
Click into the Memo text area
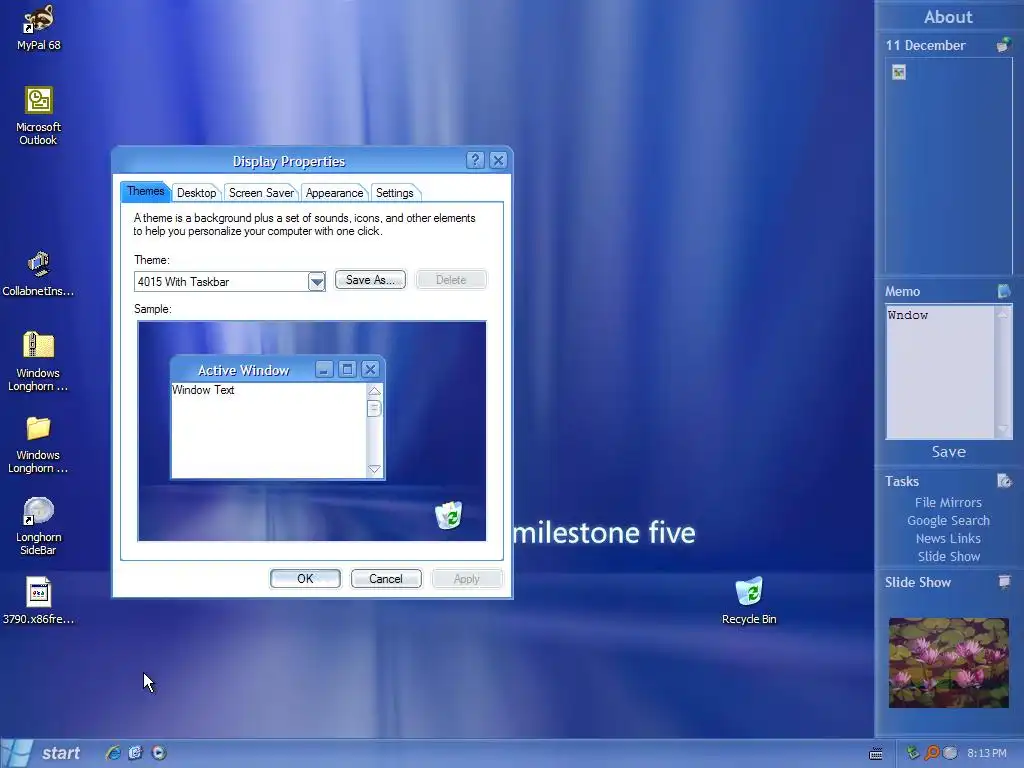coord(940,372)
